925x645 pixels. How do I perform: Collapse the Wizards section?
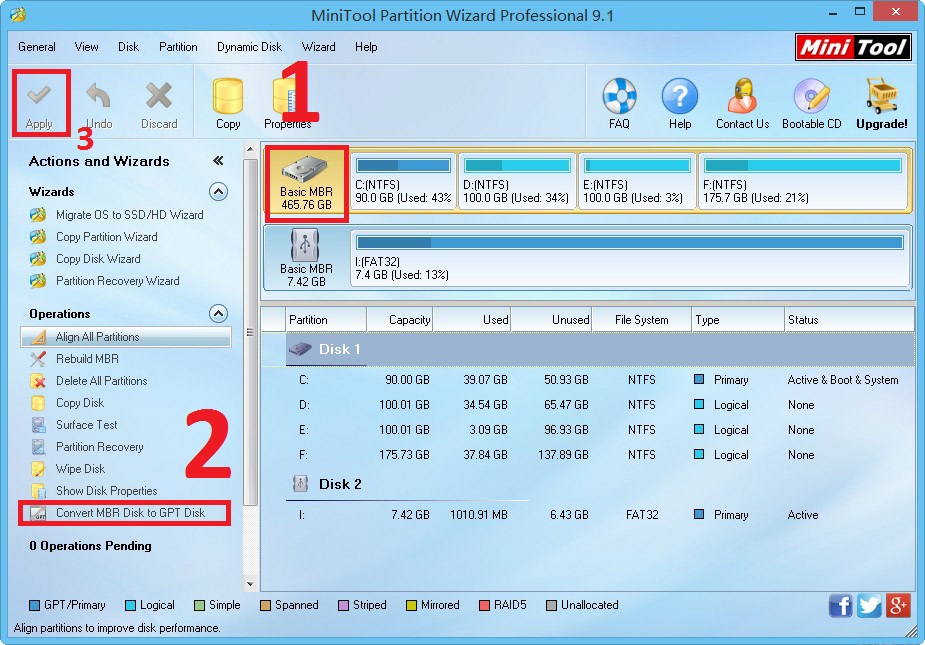coord(218,192)
